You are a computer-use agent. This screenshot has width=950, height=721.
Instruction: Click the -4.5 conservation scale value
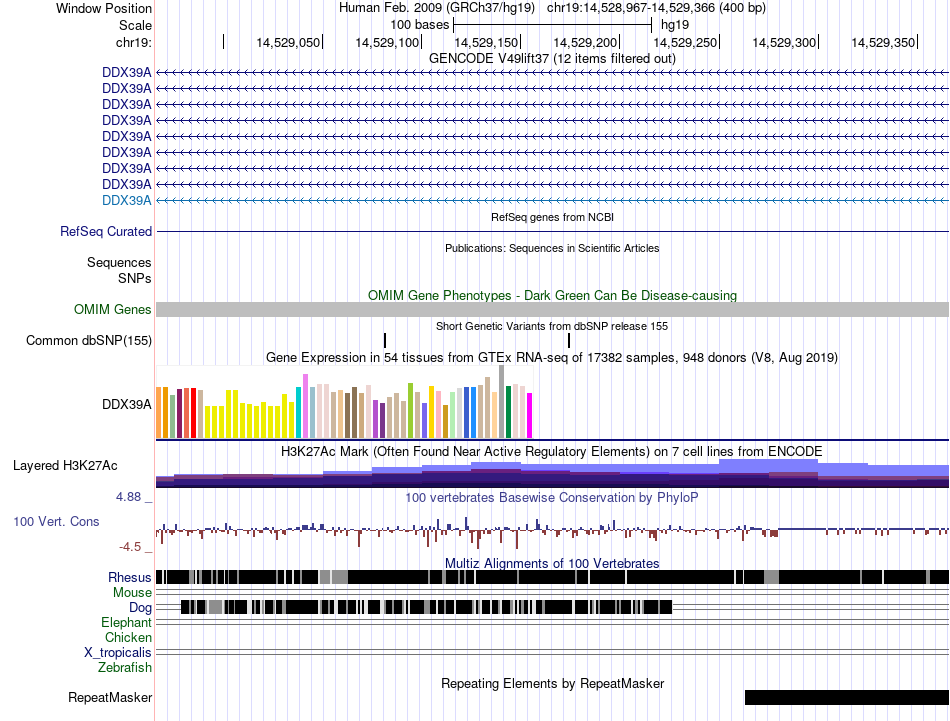click(x=130, y=547)
